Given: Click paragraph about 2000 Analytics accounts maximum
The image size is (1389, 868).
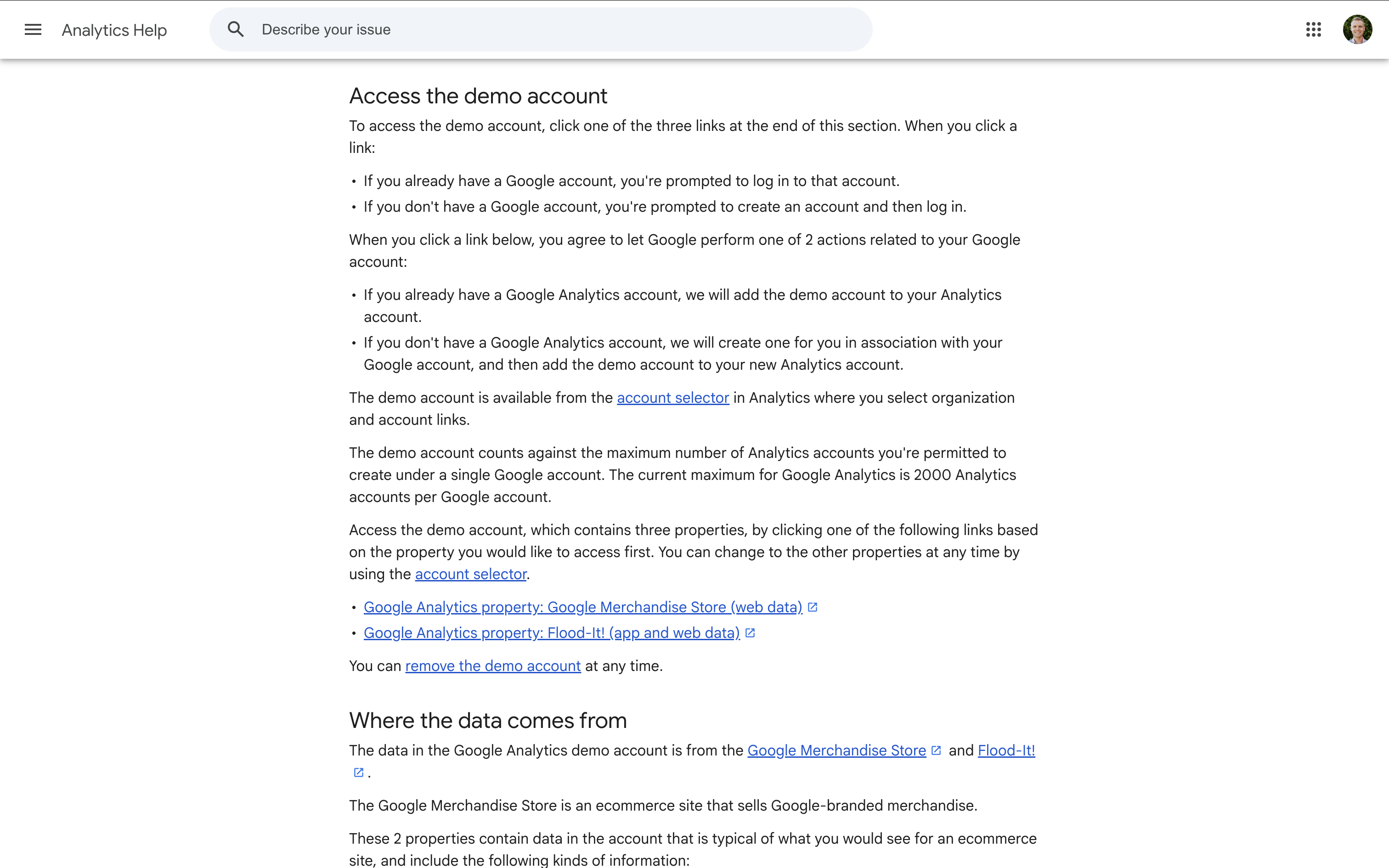Looking at the screenshot, I should click(683, 475).
